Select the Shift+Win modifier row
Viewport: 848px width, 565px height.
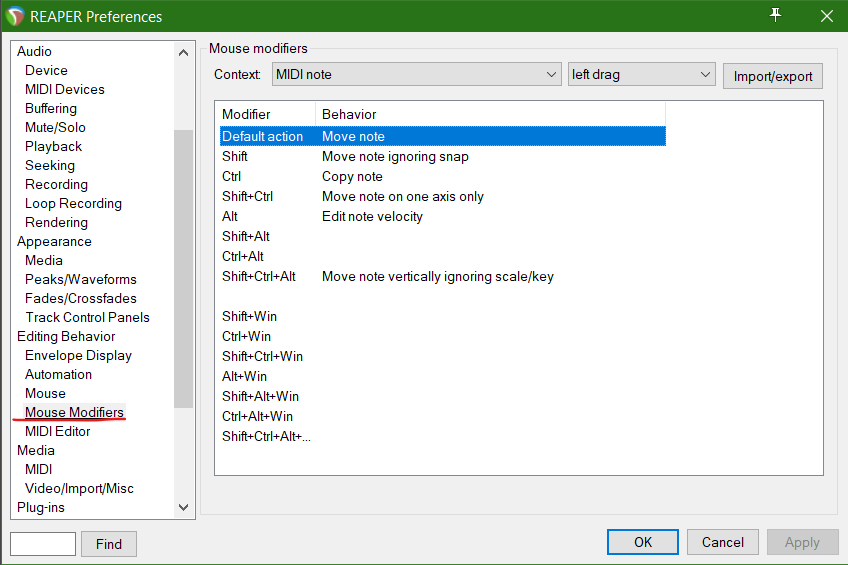(x=442, y=316)
